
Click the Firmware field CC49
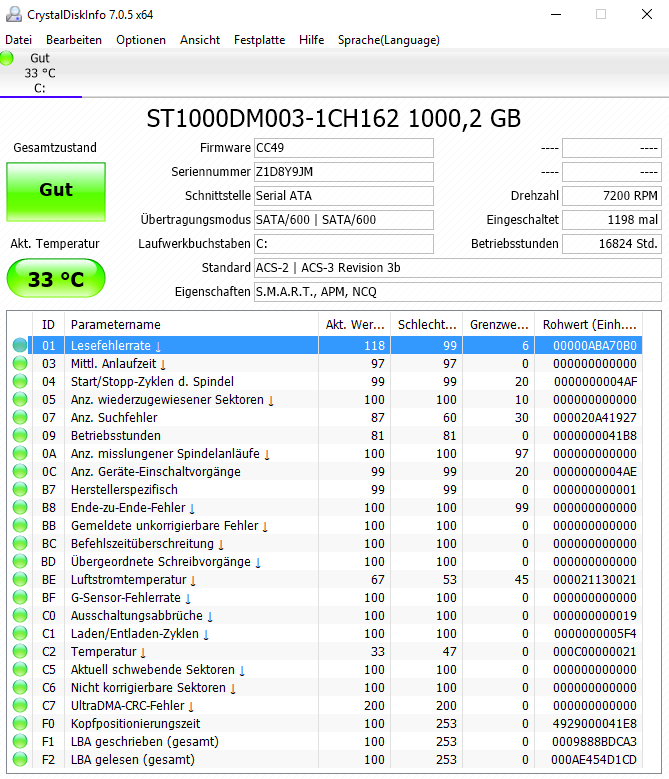344,148
